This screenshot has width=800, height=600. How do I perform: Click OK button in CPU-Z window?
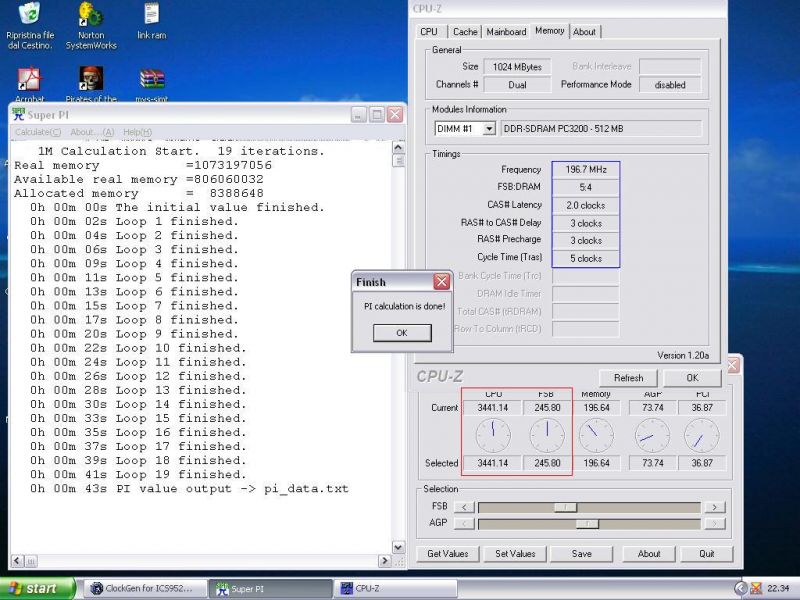tap(692, 378)
